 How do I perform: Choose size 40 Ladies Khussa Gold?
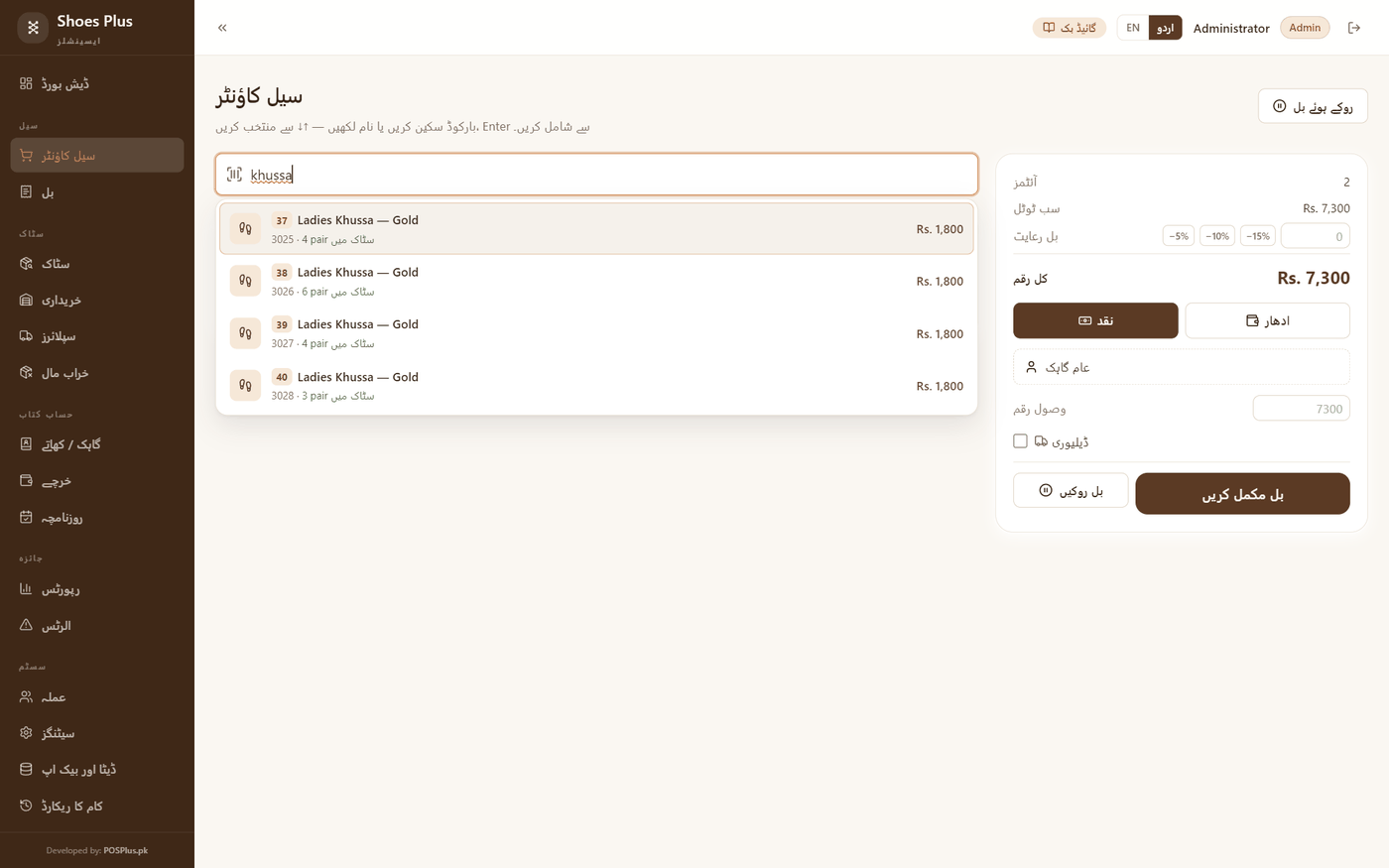click(596, 386)
